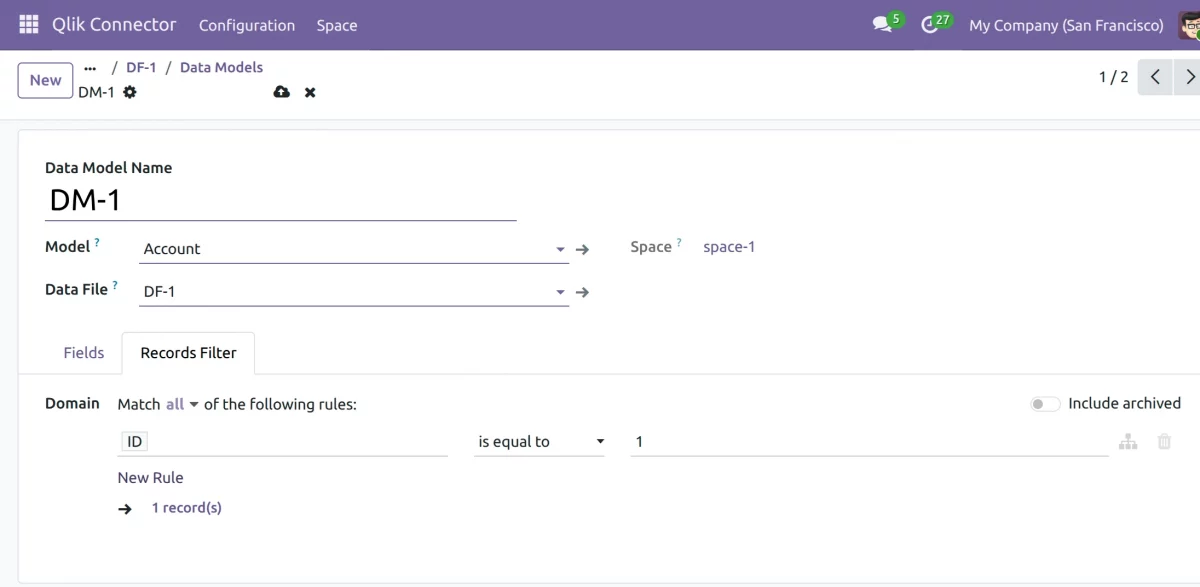Click the gear actions icon beside DM-1

[130, 92]
